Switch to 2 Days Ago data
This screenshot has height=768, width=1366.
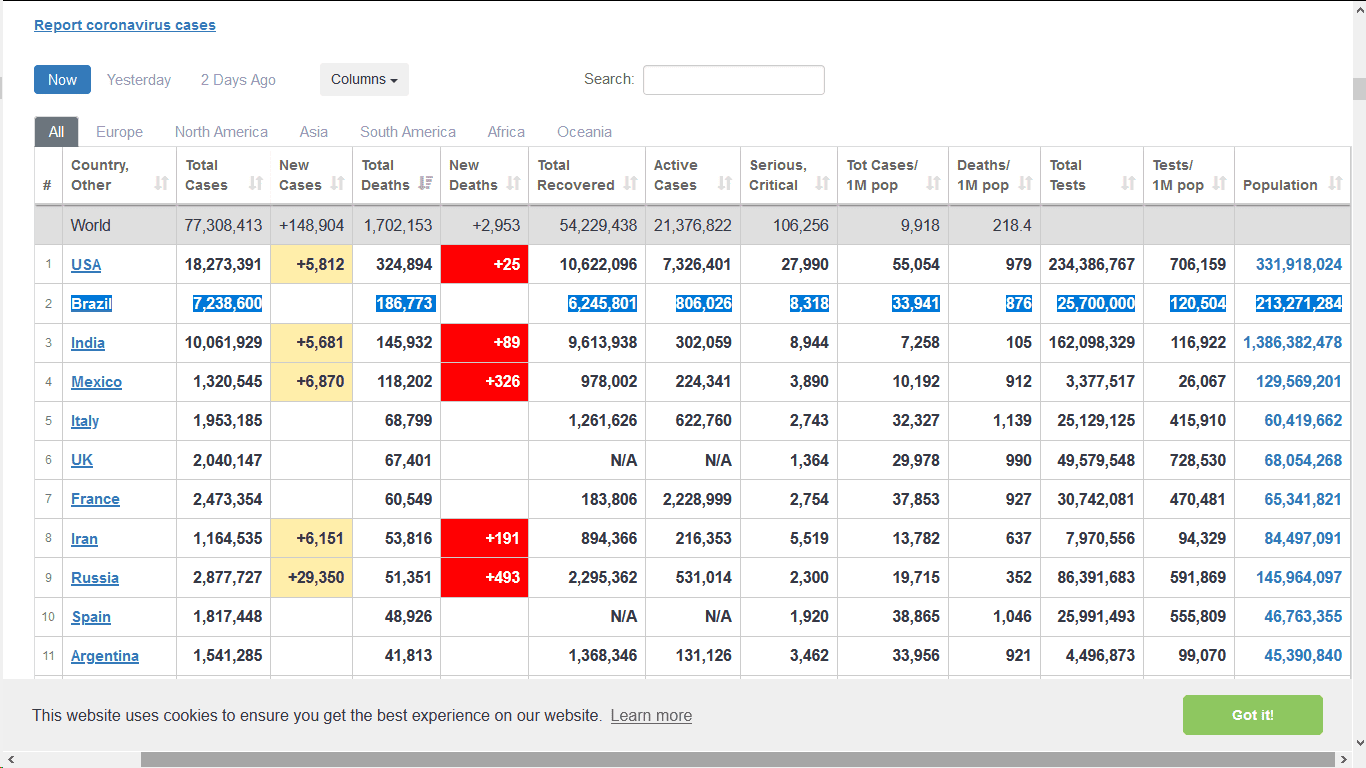[x=238, y=80]
